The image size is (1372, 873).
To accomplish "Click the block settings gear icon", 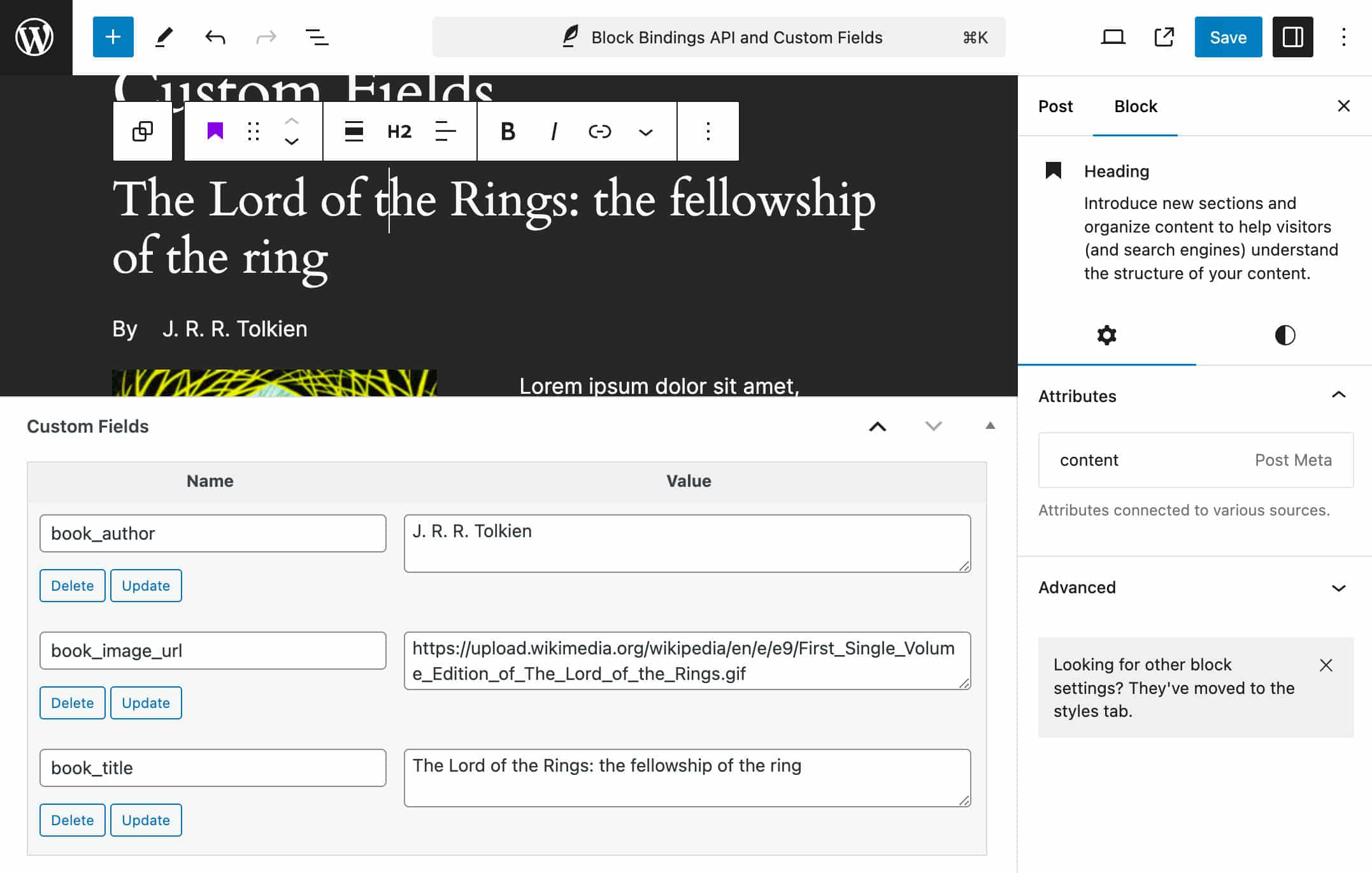I will tap(1107, 335).
